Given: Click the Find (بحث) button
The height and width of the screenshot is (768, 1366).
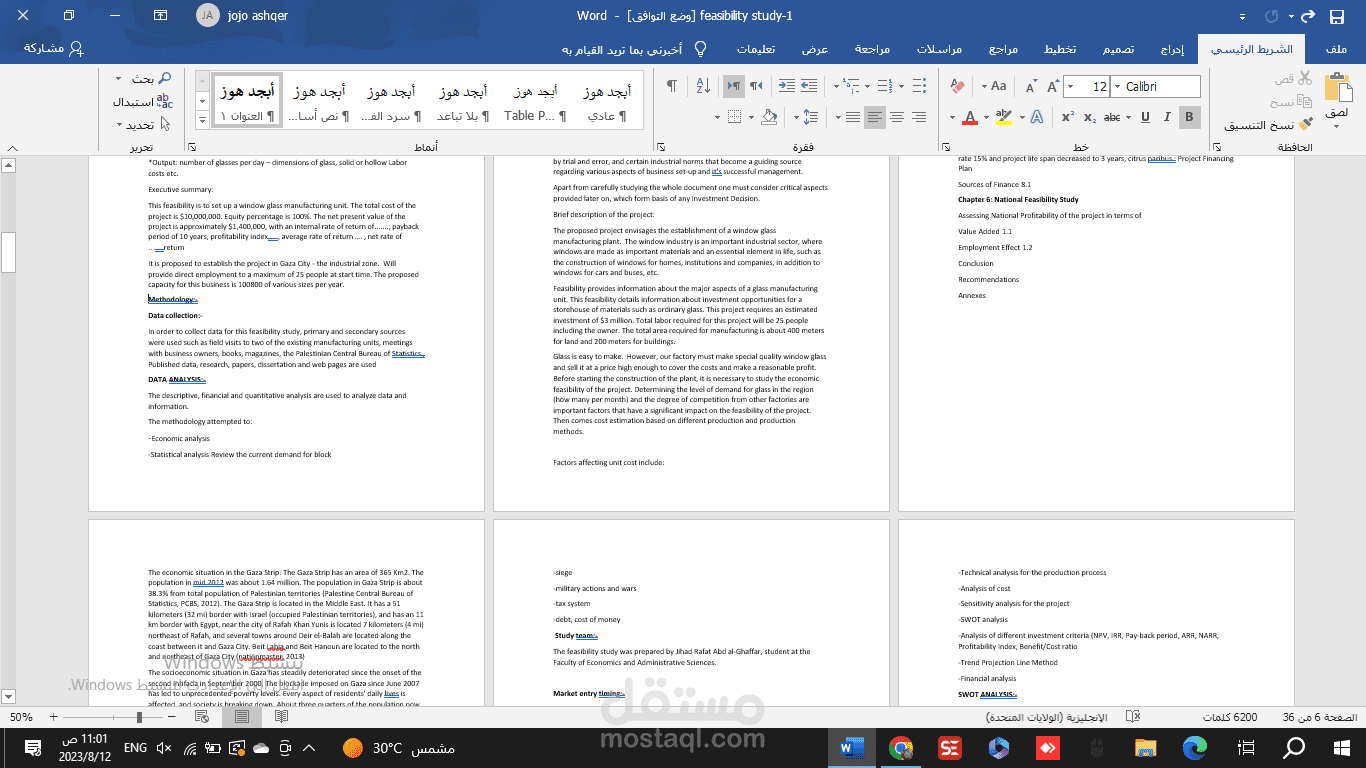Looking at the screenshot, I should click(x=151, y=78).
